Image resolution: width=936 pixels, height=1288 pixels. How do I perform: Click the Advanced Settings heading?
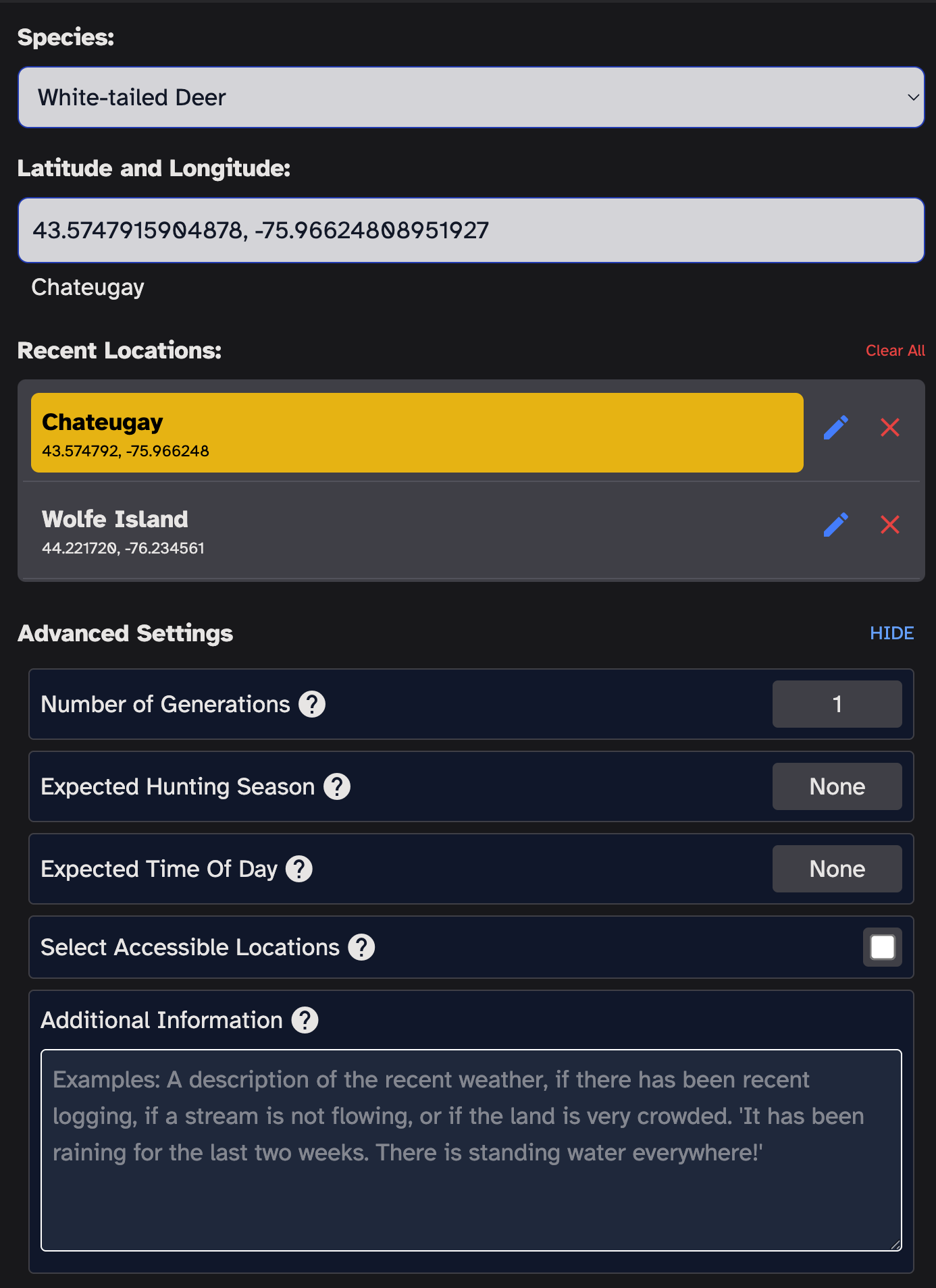tap(125, 633)
